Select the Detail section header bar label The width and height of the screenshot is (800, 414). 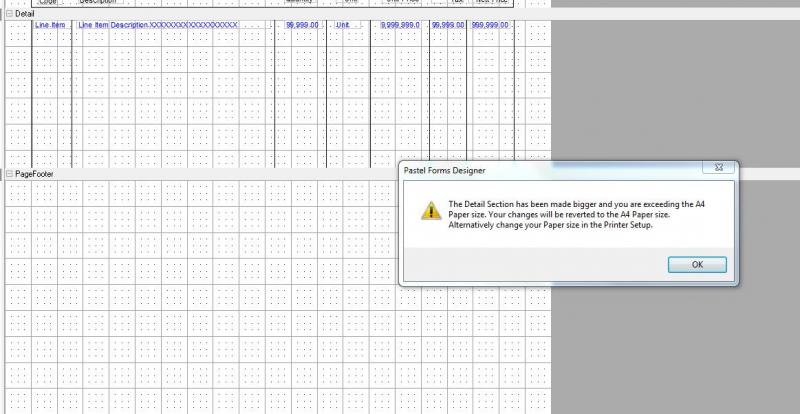pyautogui.click(x=25, y=13)
